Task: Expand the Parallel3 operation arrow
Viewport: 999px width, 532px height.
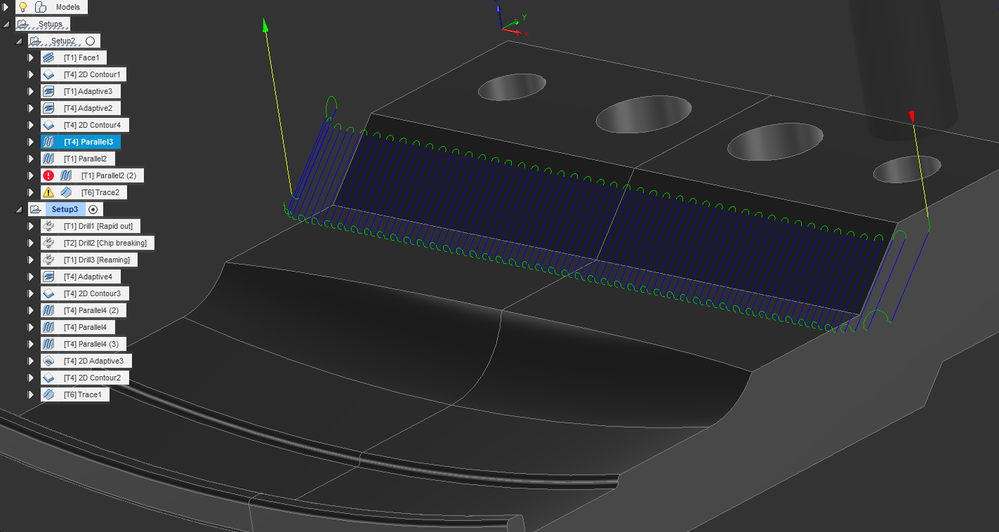Action: coord(31,141)
